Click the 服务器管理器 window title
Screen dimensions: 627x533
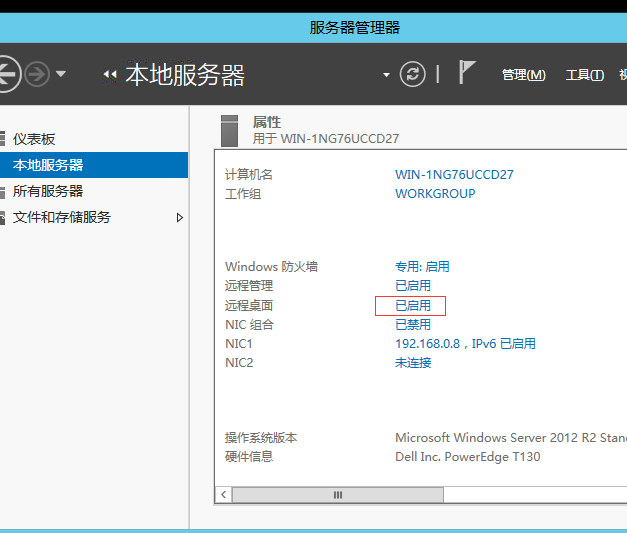point(355,28)
